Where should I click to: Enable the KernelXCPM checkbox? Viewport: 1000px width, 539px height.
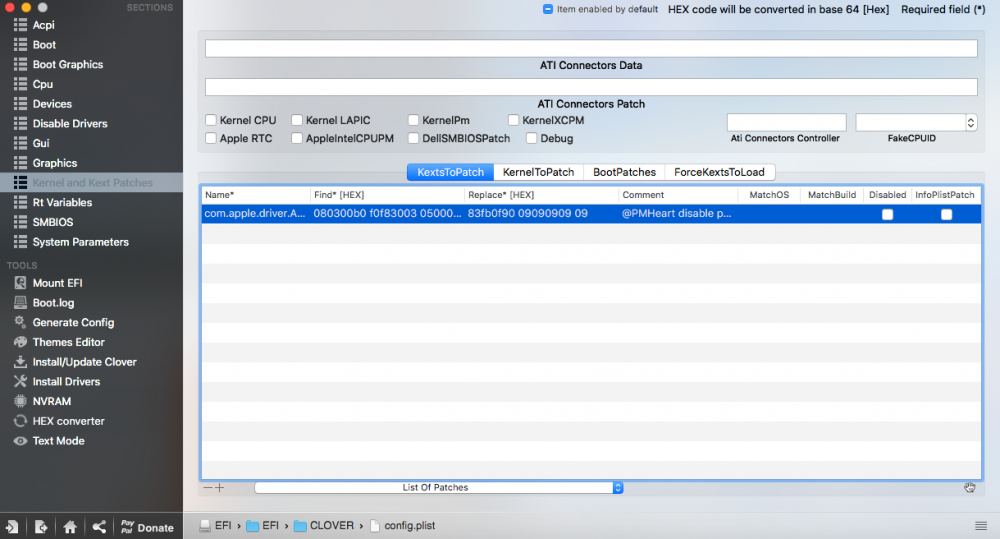pyautogui.click(x=513, y=120)
